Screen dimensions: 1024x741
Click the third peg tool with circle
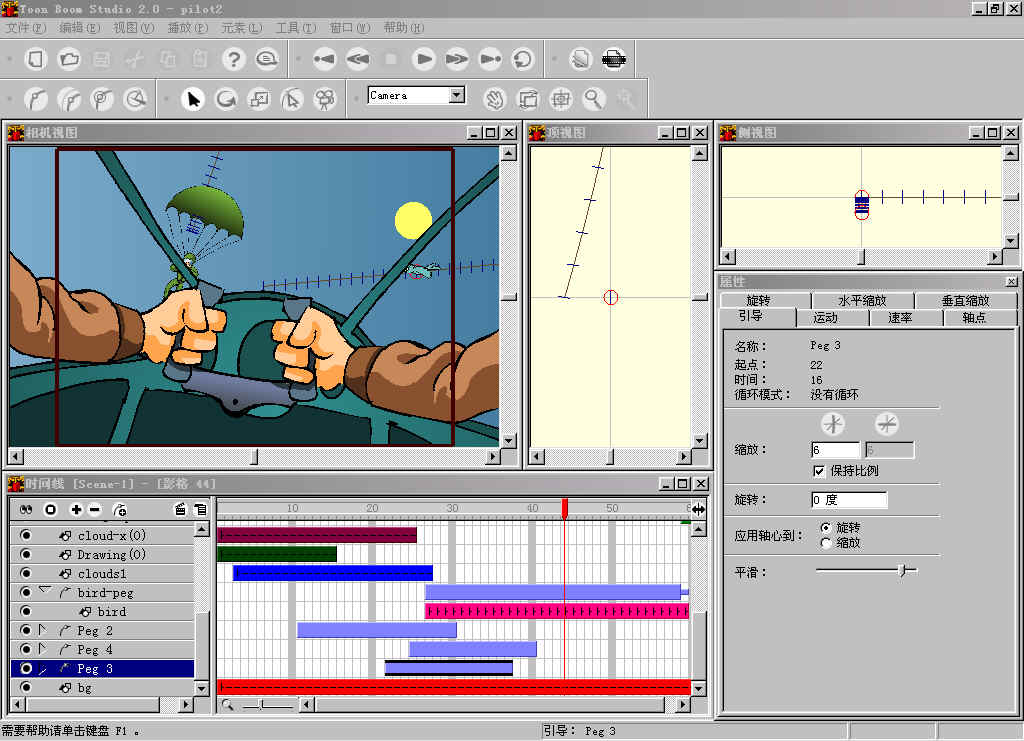[x=102, y=99]
